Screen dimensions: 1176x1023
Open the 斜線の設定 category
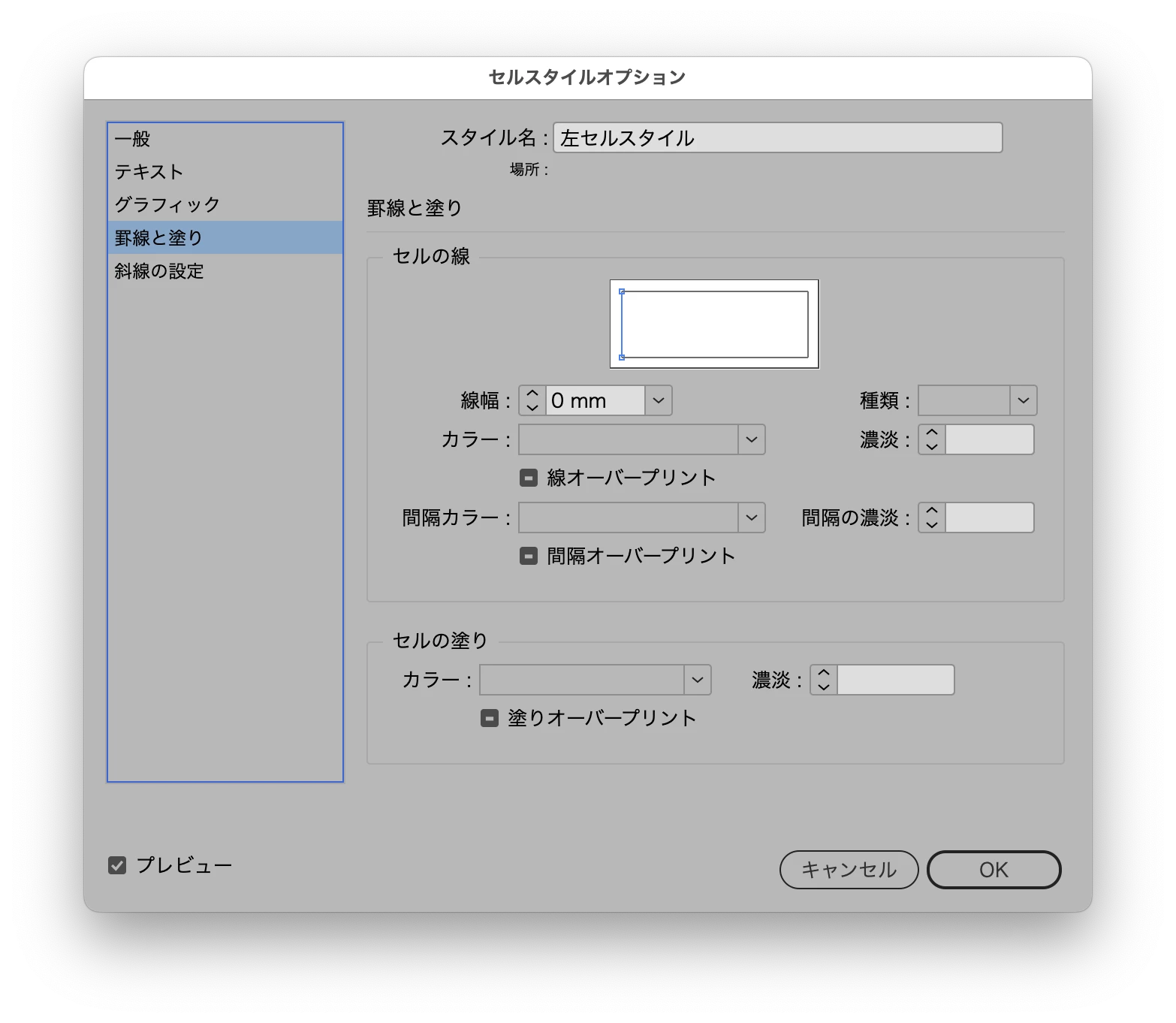225,271
